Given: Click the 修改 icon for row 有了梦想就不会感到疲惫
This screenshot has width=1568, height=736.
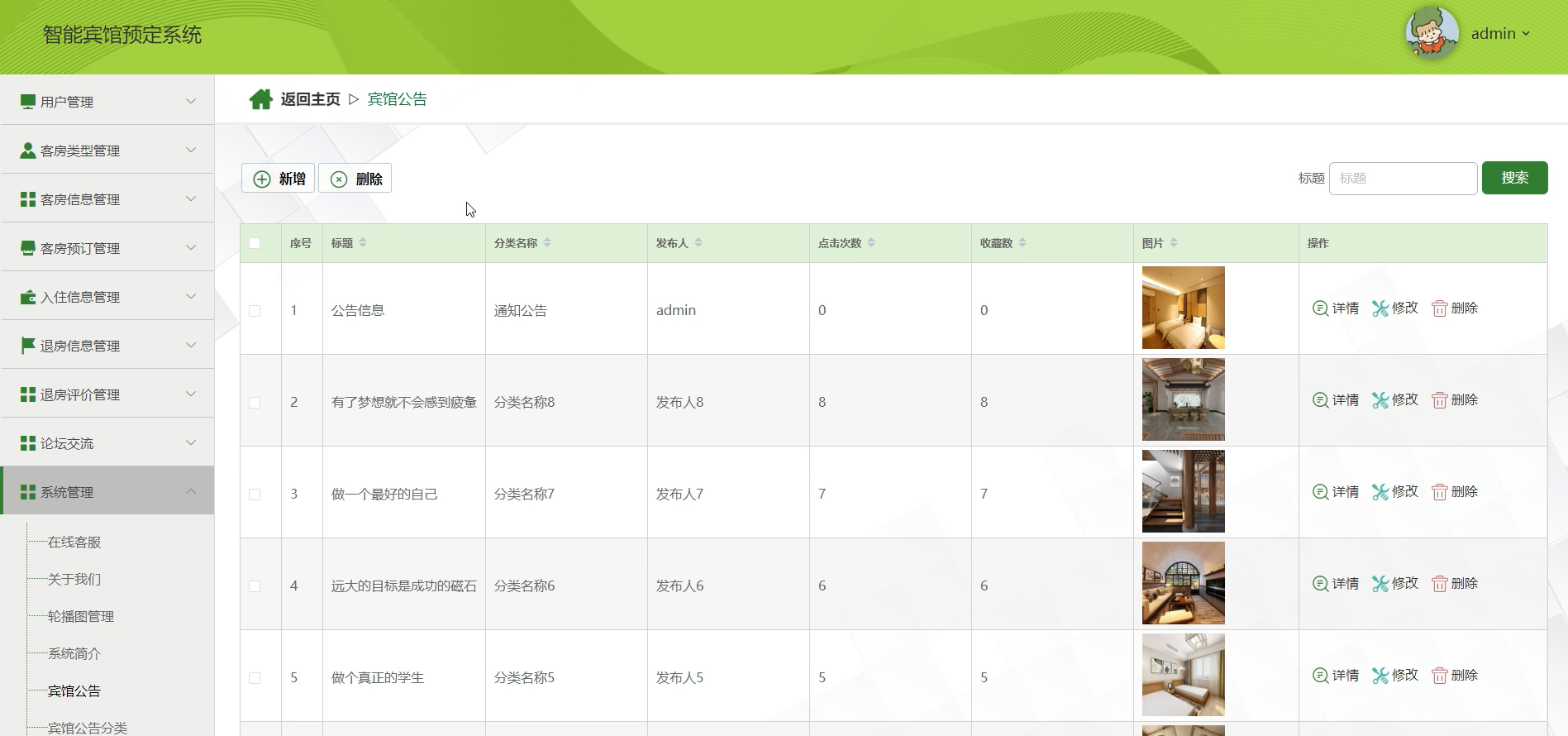Looking at the screenshot, I should [1380, 400].
